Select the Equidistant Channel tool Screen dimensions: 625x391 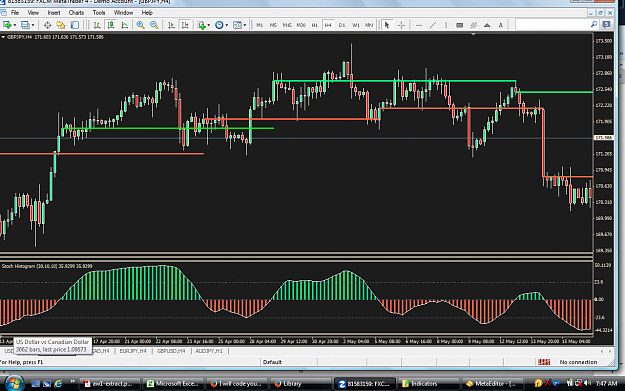474,25
